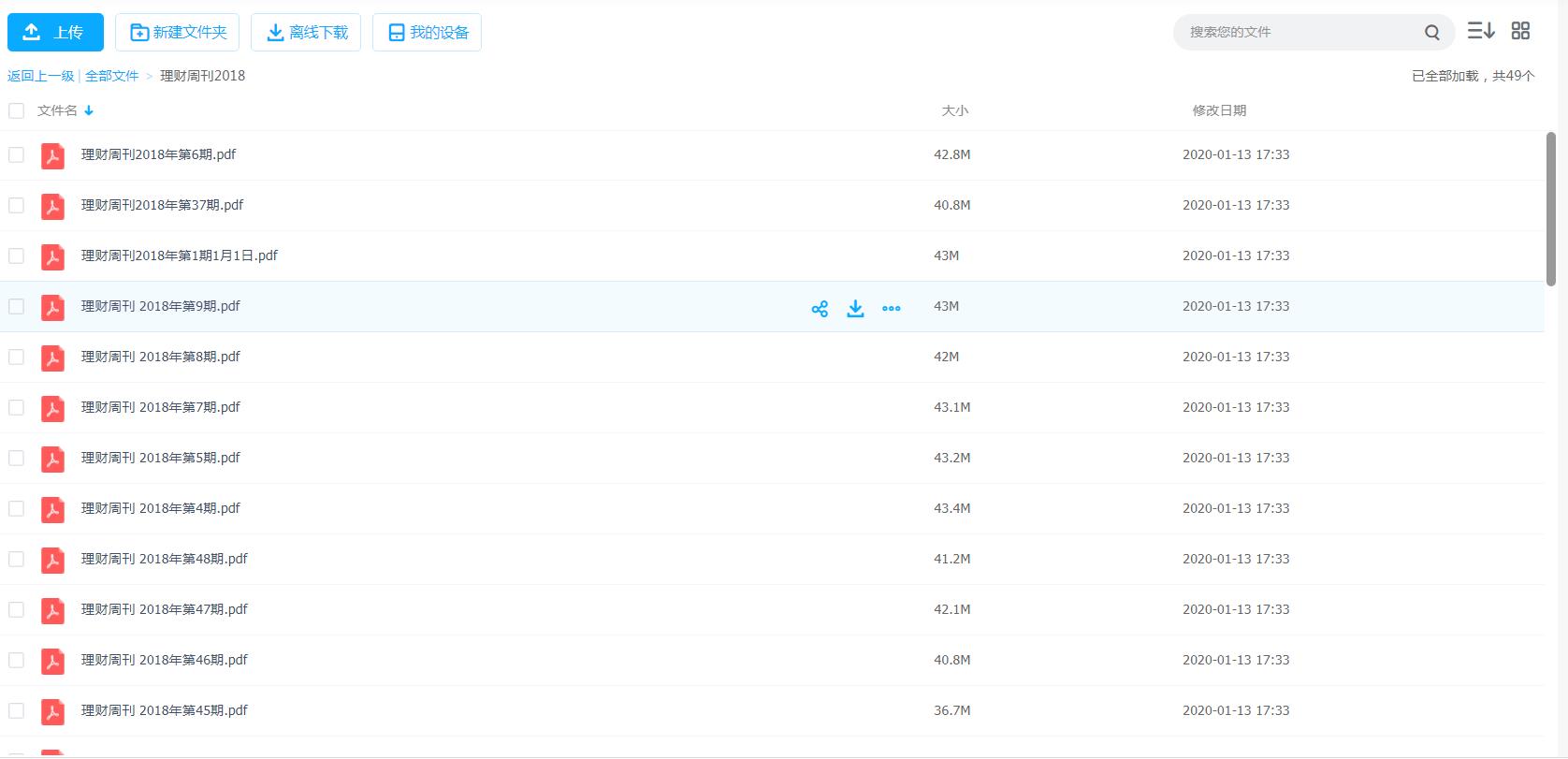1568x759 pixels.
Task: Click the 36.7M size cell
Action: point(952,710)
